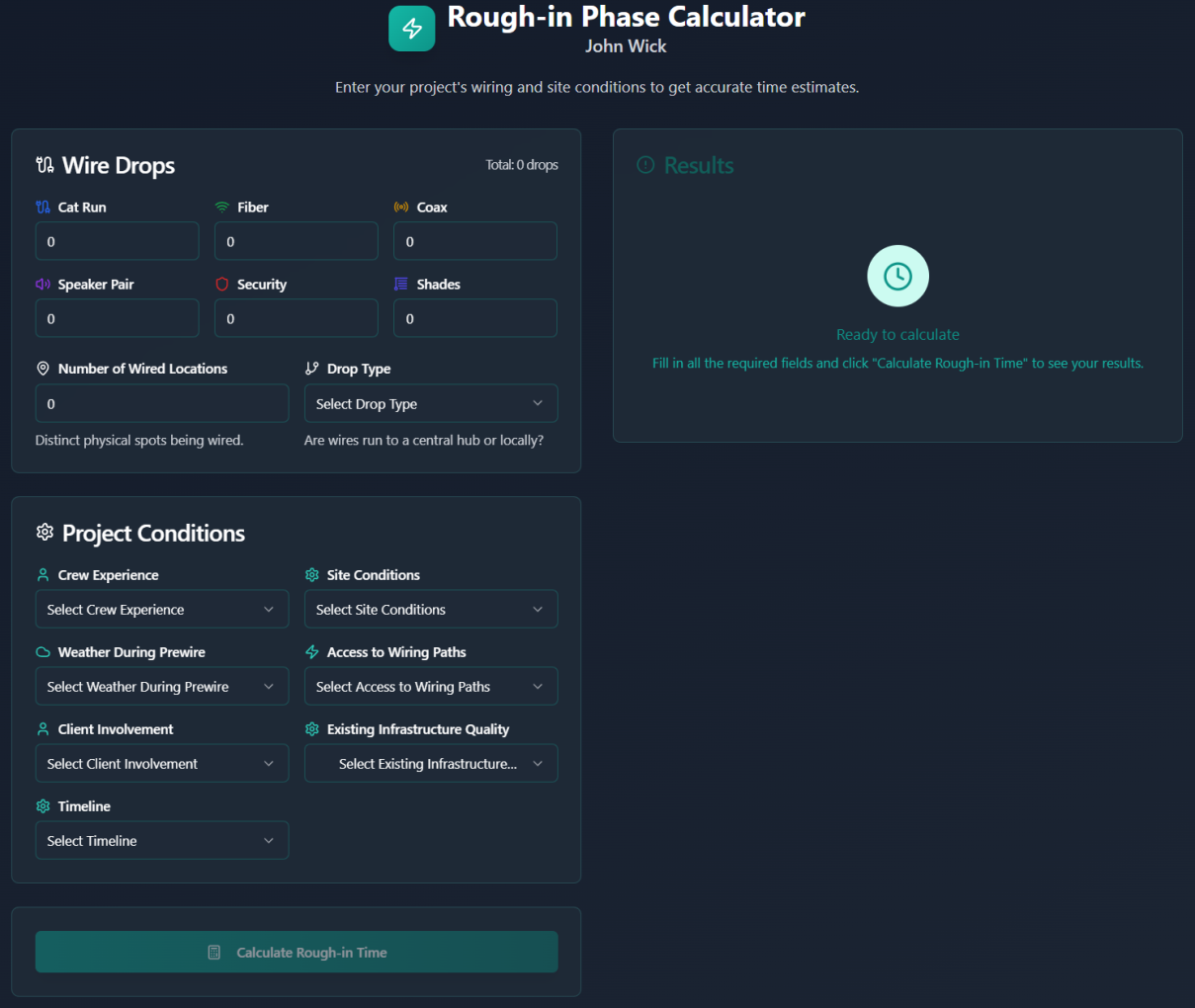Click the orange Coax signal icon
The height and width of the screenshot is (1008, 1195).
coord(401,208)
